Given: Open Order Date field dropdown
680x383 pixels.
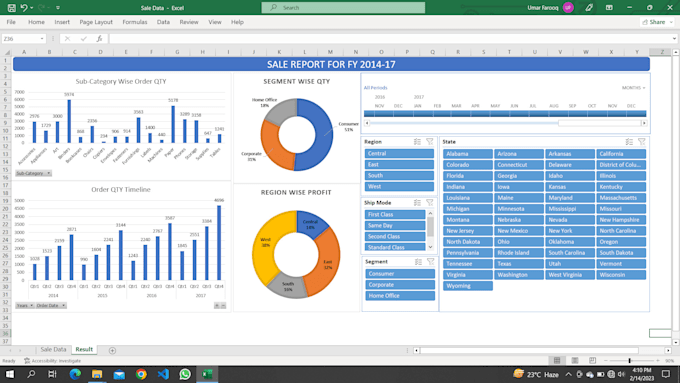Looking at the screenshot, I should point(51,305).
